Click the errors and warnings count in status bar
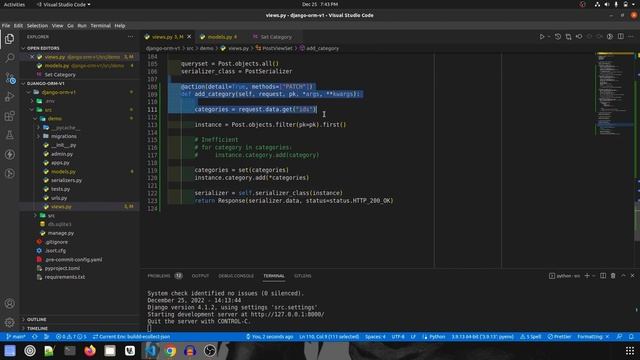 (x=71, y=337)
